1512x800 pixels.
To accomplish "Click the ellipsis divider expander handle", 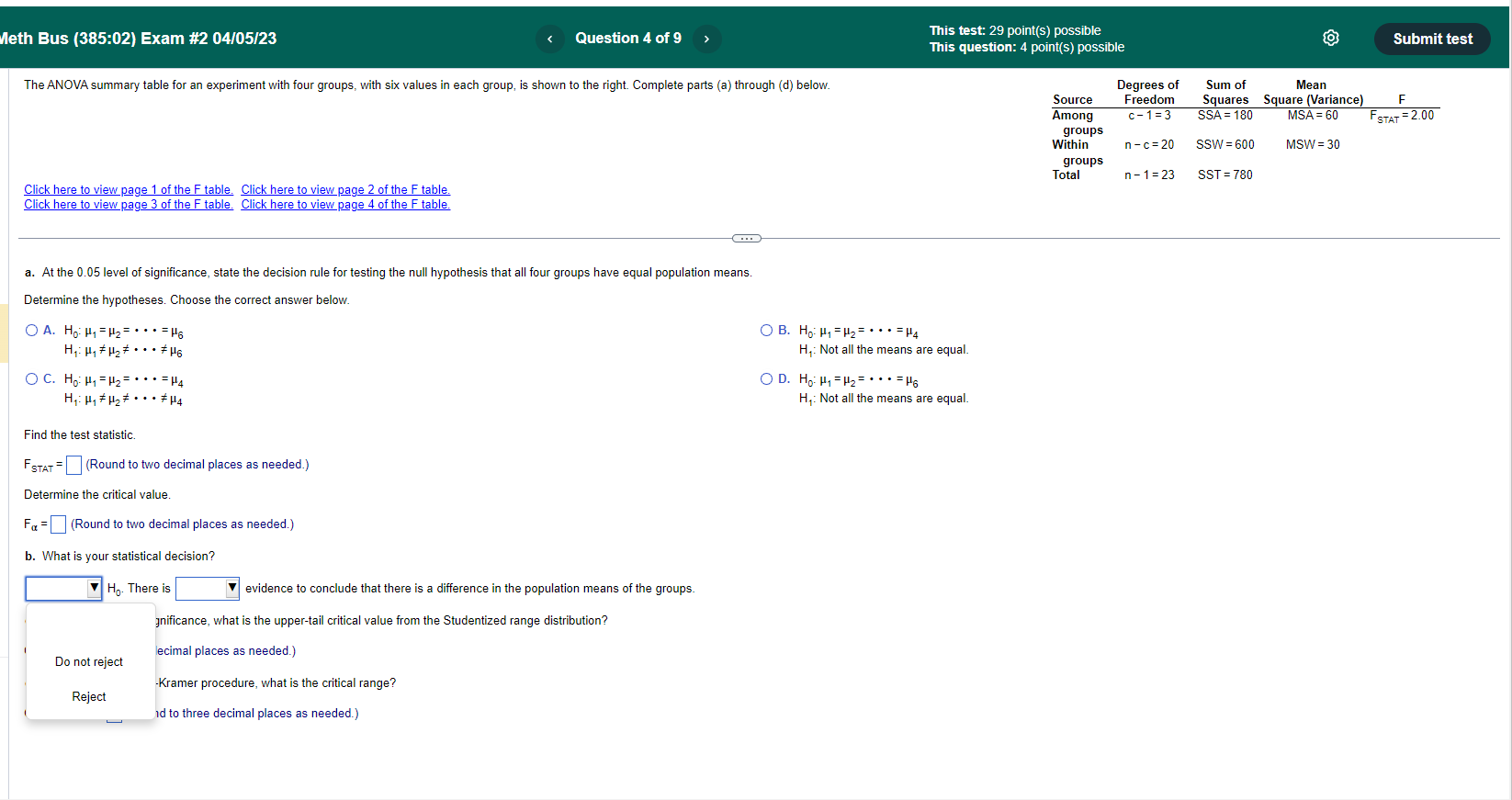I will tap(747, 239).
